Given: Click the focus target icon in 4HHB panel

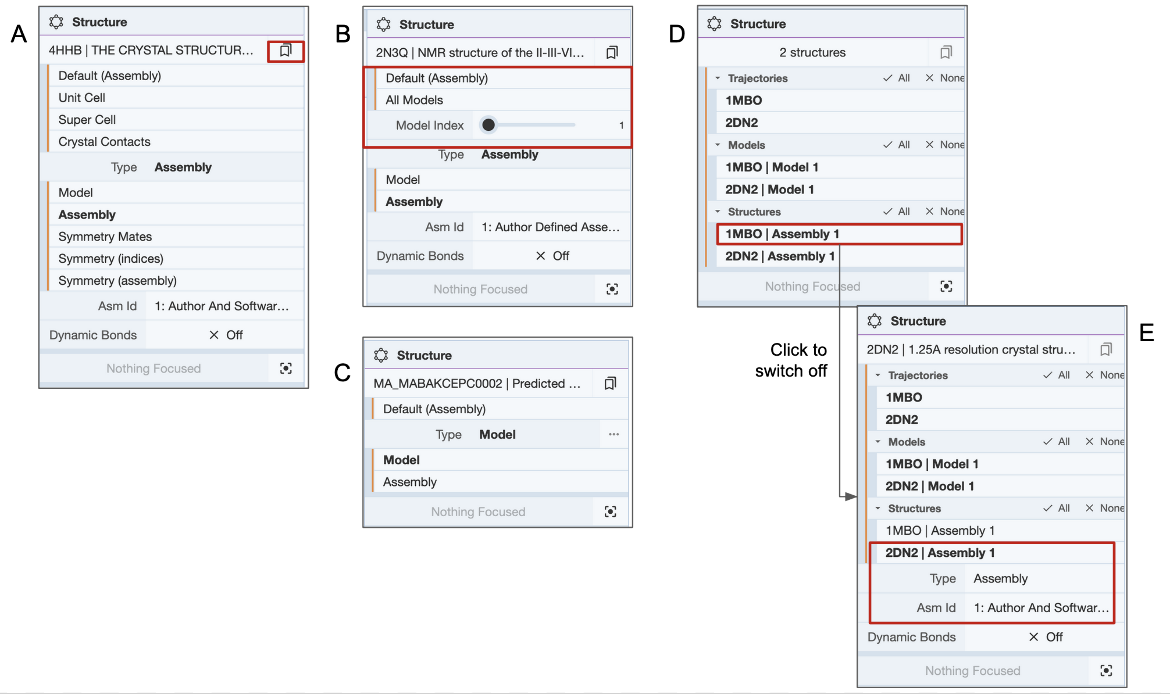Looking at the screenshot, I should click(x=286, y=368).
